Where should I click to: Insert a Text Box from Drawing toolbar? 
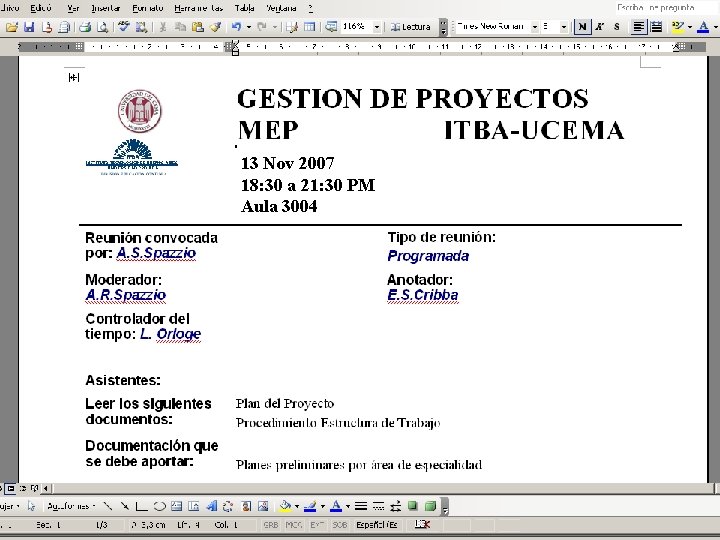point(177,506)
